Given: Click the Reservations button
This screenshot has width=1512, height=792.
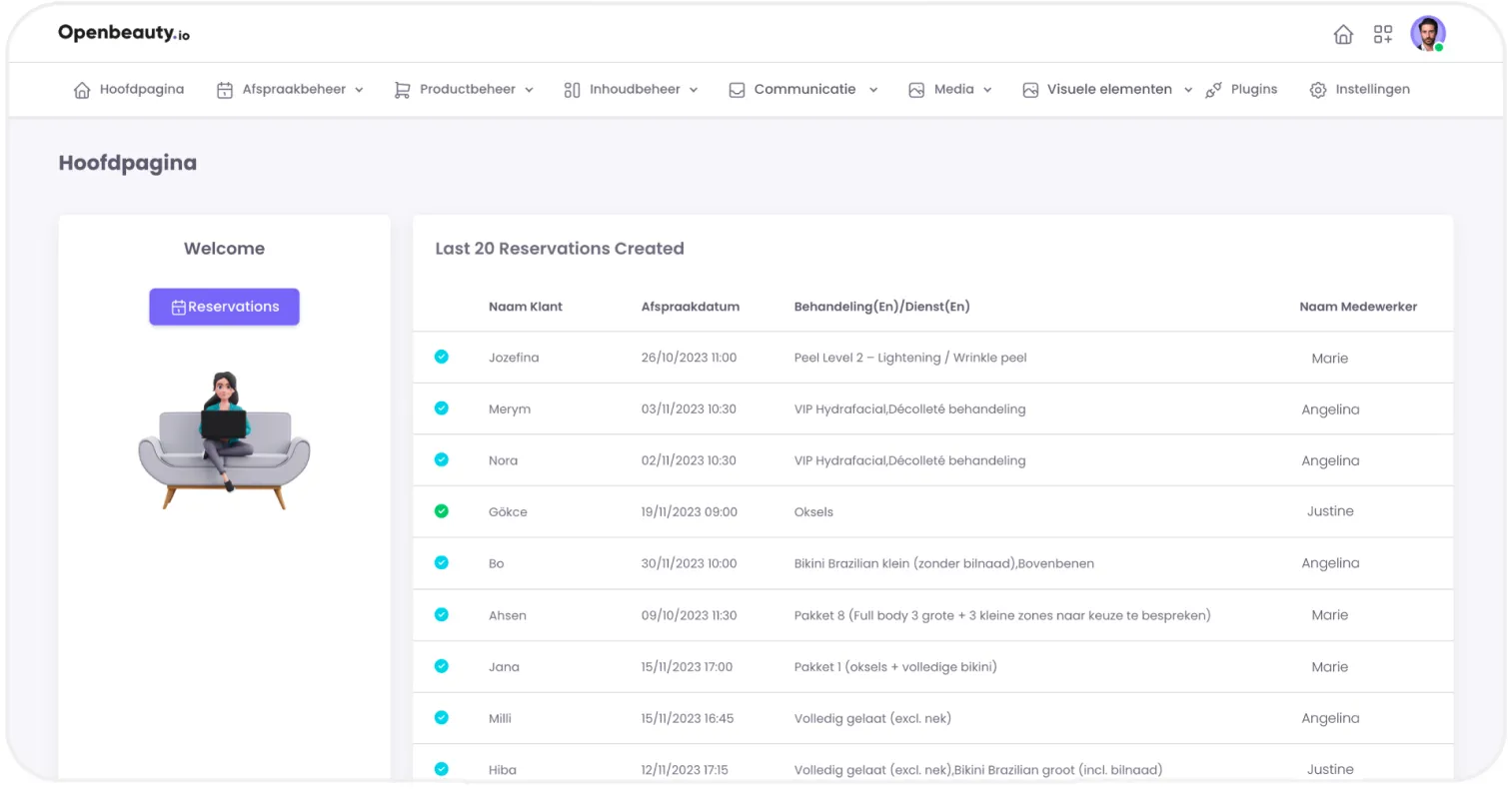Looking at the screenshot, I should click(x=224, y=307).
